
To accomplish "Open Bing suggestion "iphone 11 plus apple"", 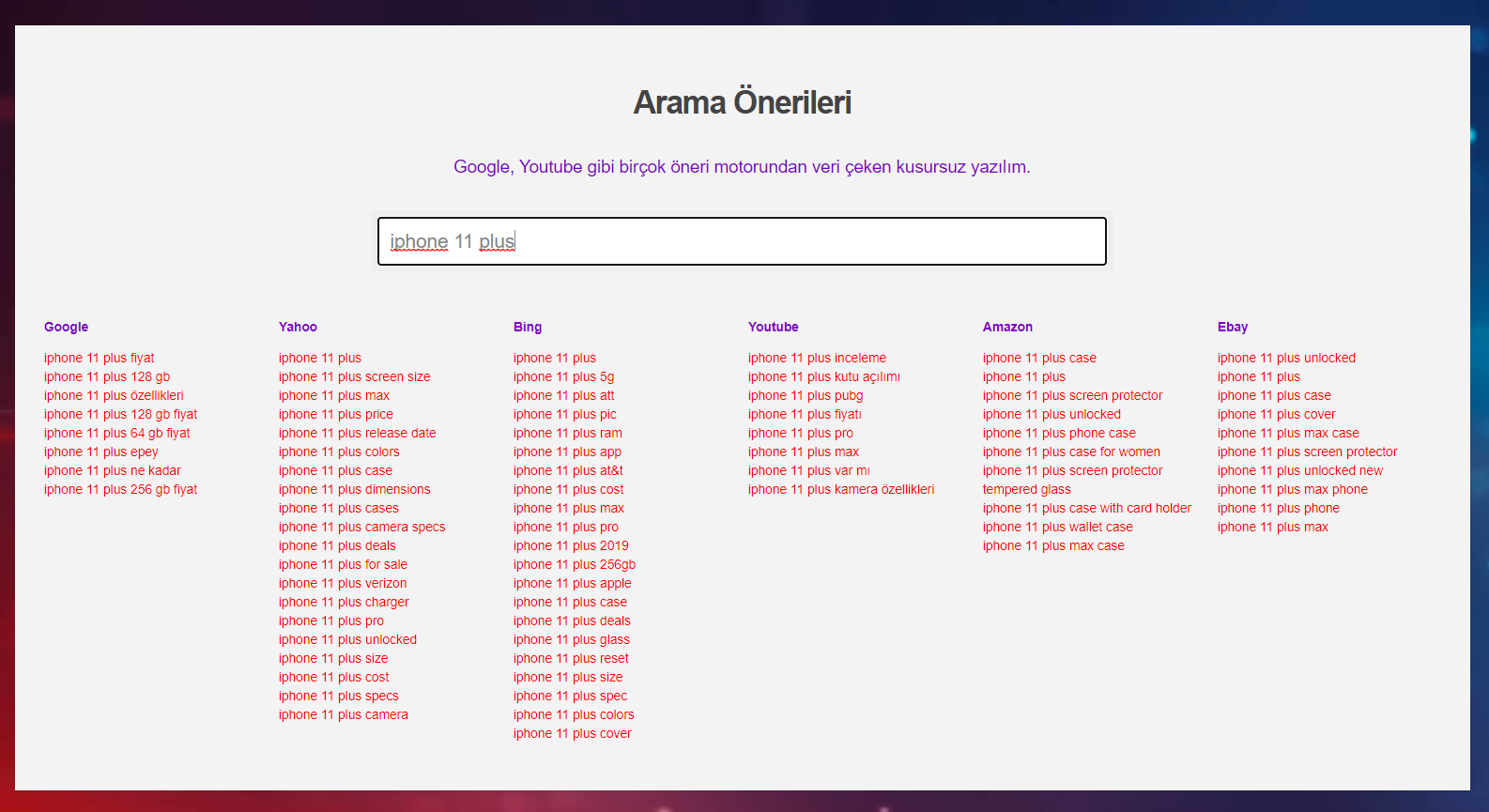I will (573, 583).
